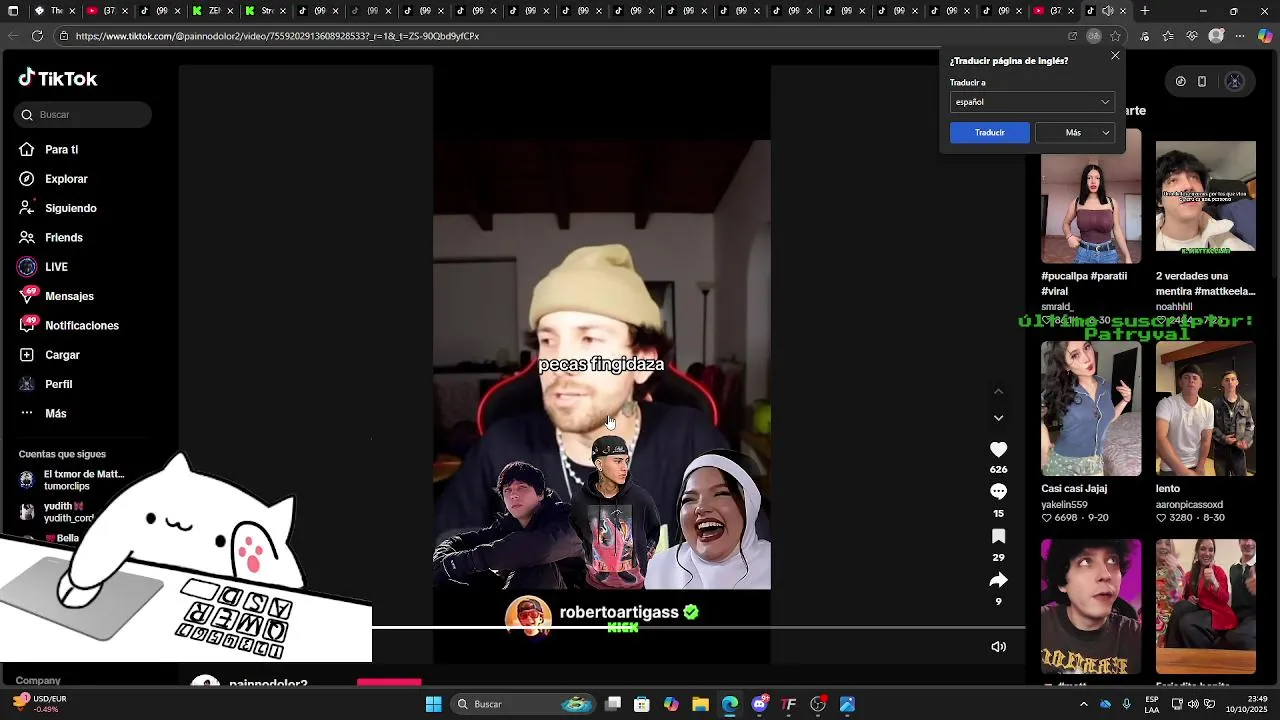Viewport: 1280px width, 720px height.
Task: Share the video with arrow icon
Action: point(998,580)
